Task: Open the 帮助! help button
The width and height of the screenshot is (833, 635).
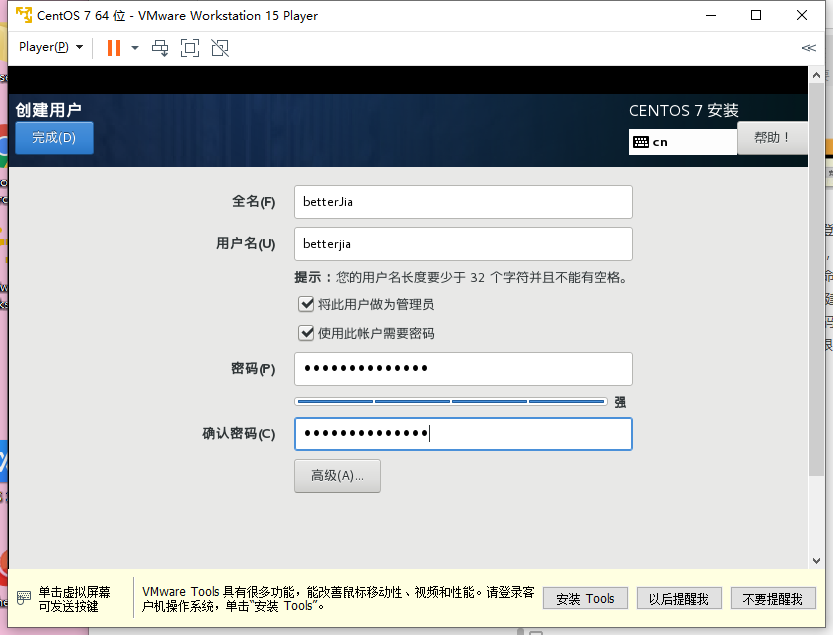Action: (x=772, y=138)
